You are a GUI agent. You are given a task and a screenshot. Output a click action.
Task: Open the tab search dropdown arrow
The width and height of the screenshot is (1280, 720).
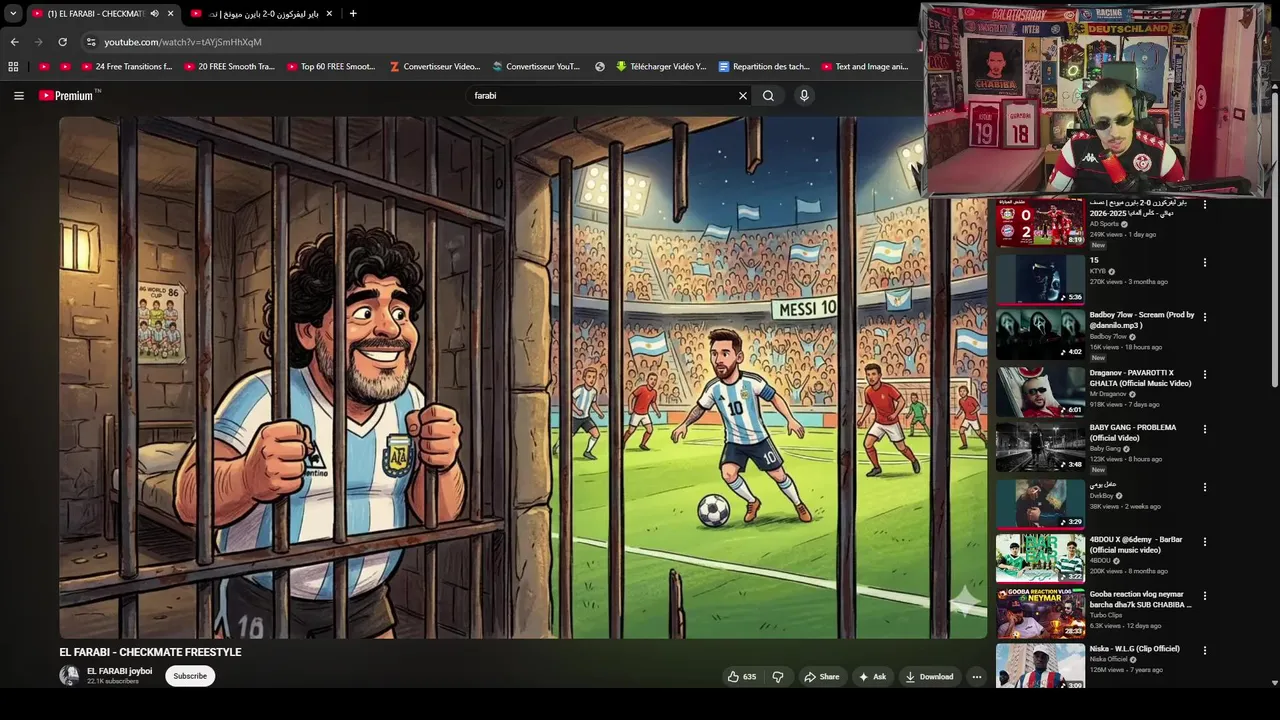click(x=13, y=14)
